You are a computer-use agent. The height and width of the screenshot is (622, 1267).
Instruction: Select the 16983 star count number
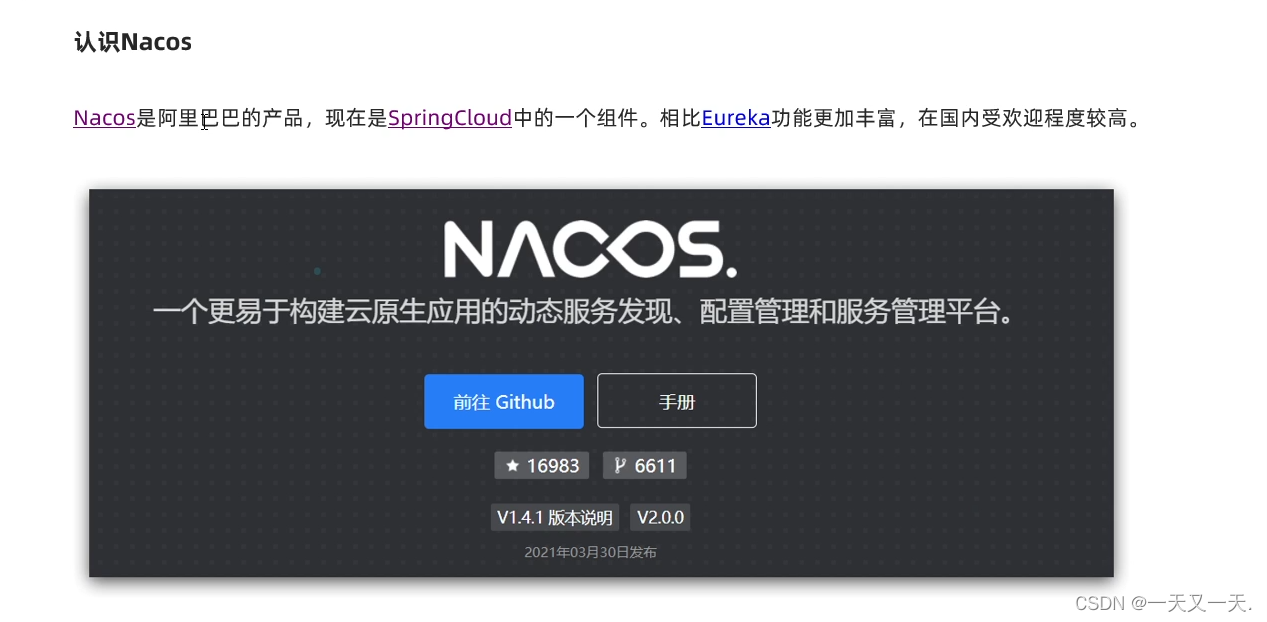click(x=553, y=465)
